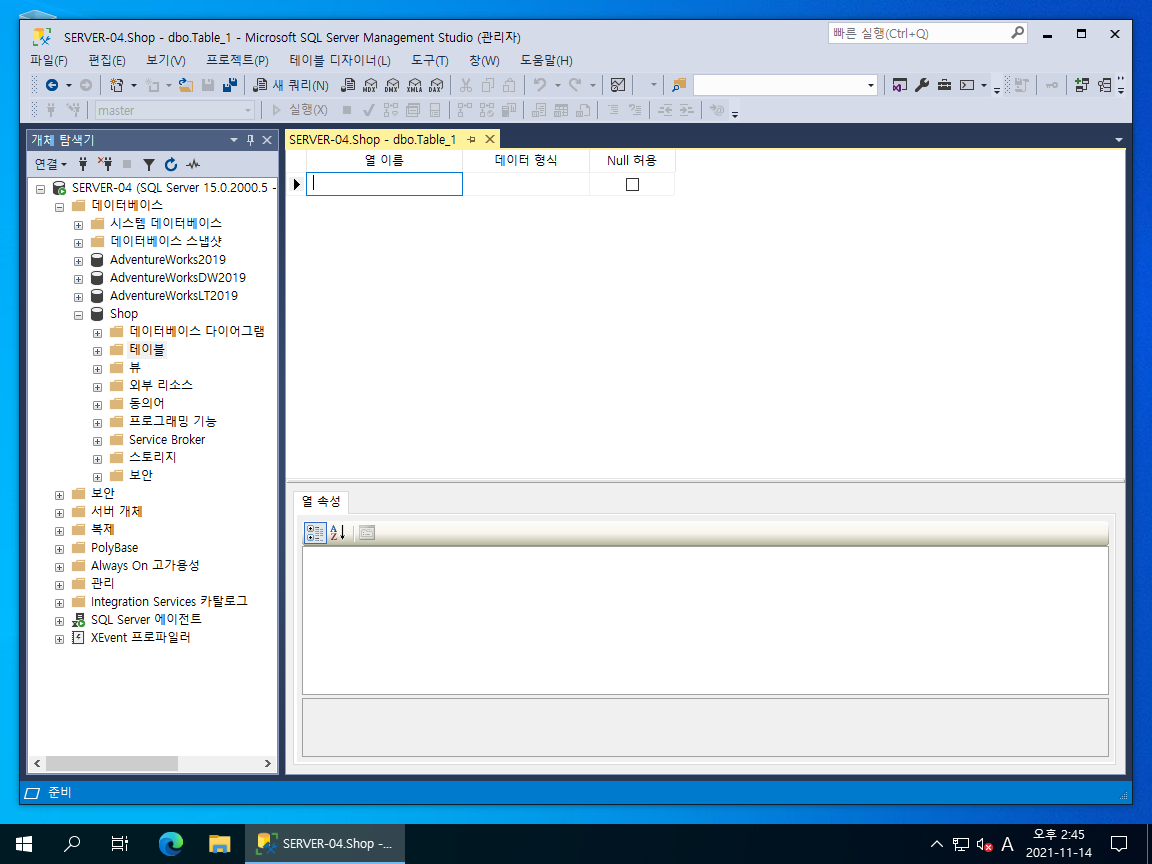Click the Object Explorer filter funnel icon
Image resolution: width=1152 pixels, height=864 pixels.
pyautogui.click(x=149, y=164)
